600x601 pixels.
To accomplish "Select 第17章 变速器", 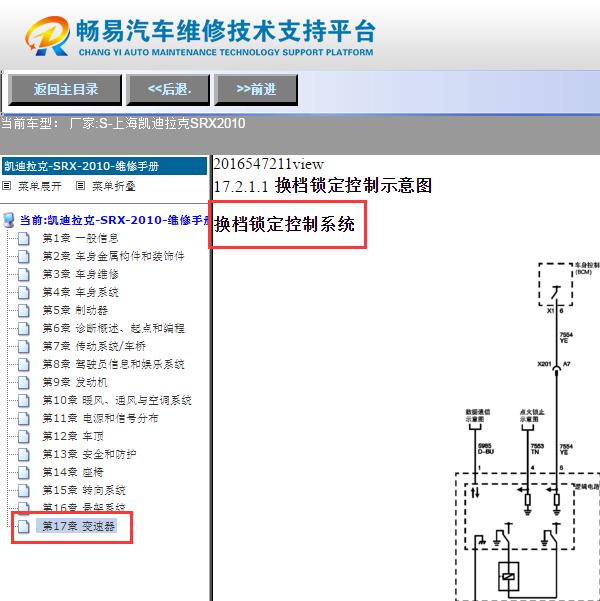I will pyautogui.click(x=78, y=526).
